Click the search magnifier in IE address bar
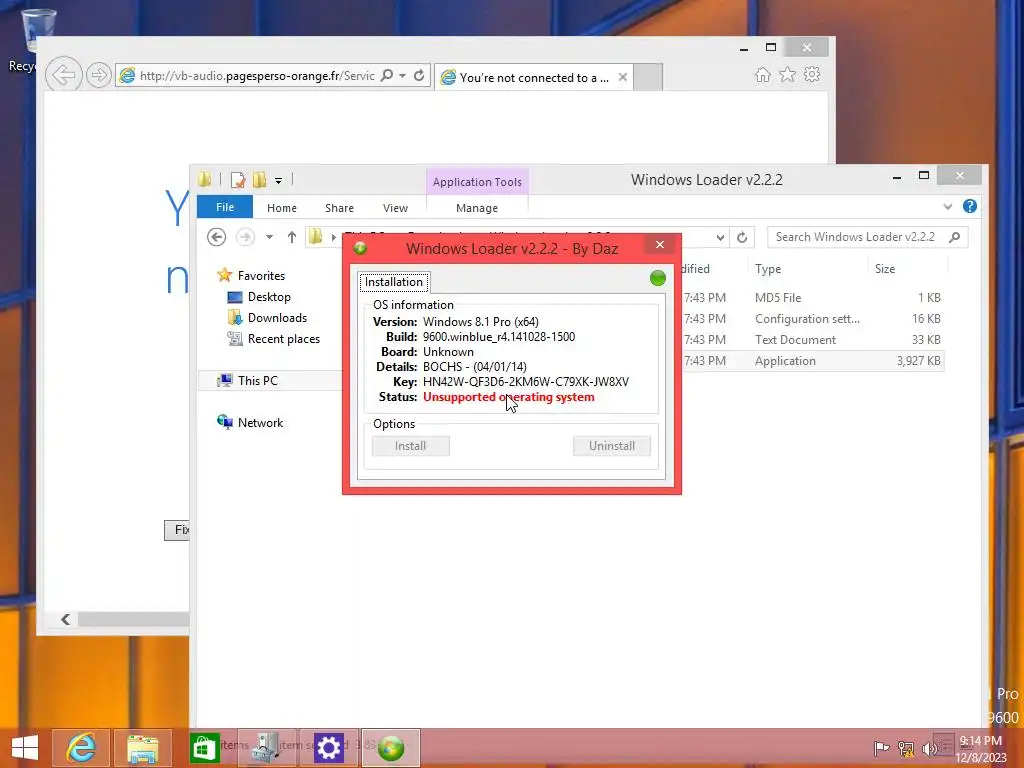 387,76
